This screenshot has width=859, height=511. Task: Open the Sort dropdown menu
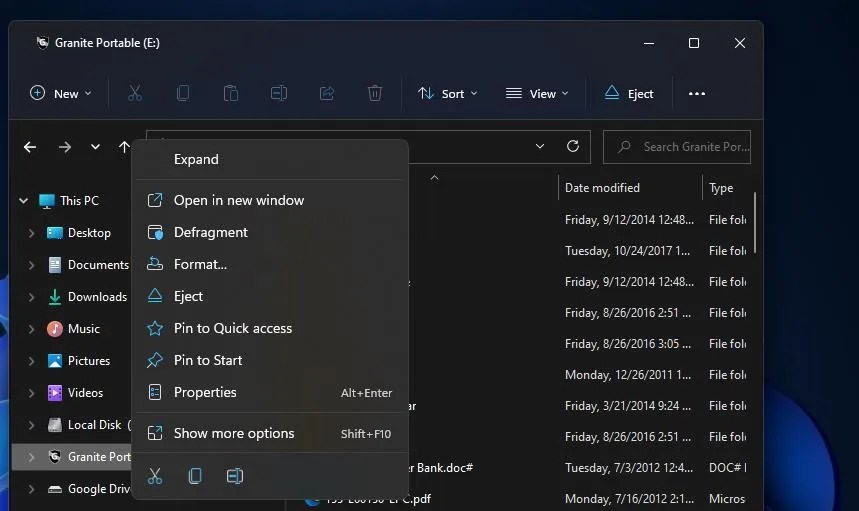coord(448,94)
